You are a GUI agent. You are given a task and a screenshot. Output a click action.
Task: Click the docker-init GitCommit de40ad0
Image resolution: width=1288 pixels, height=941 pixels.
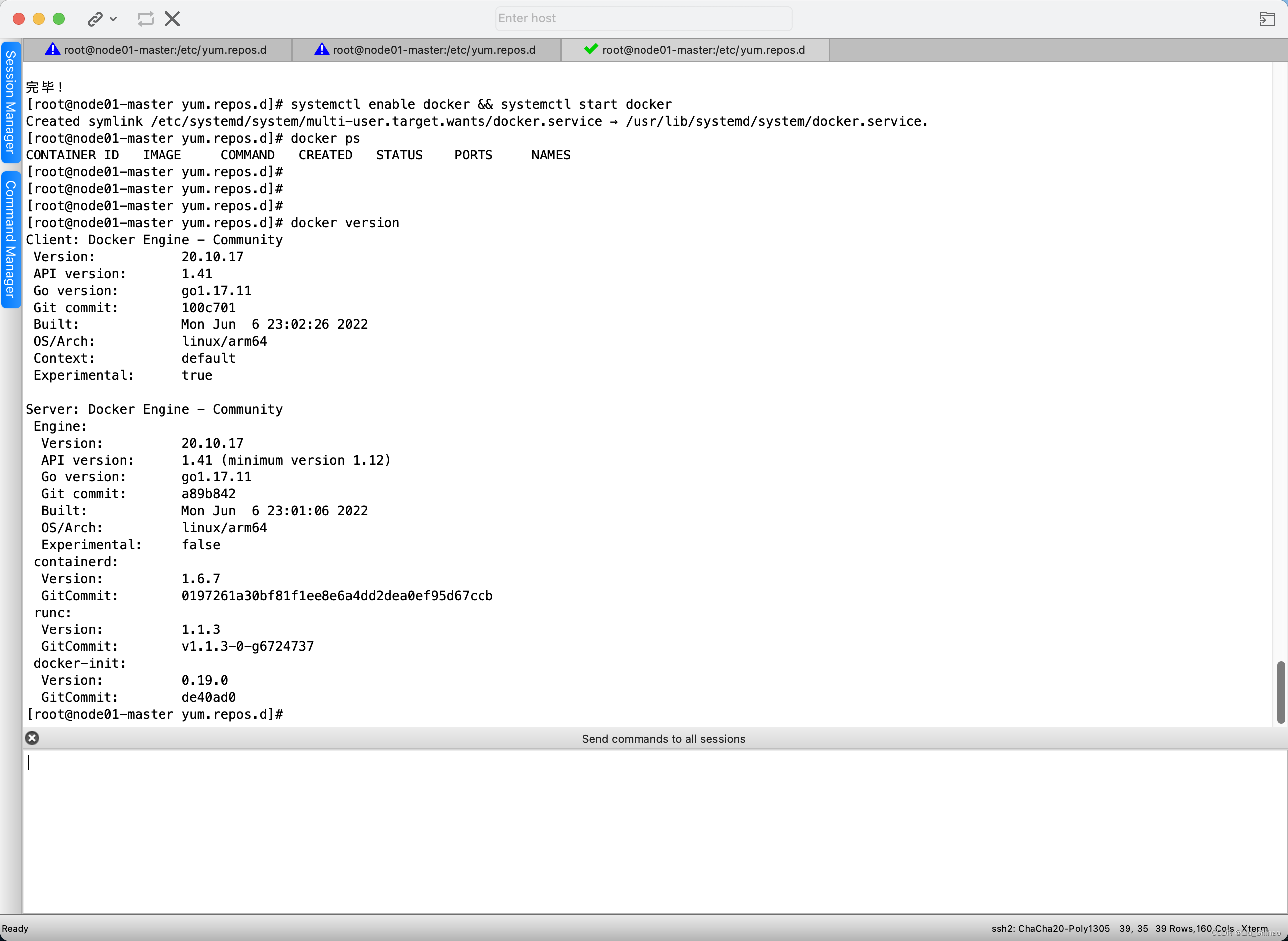[x=208, y=697]
